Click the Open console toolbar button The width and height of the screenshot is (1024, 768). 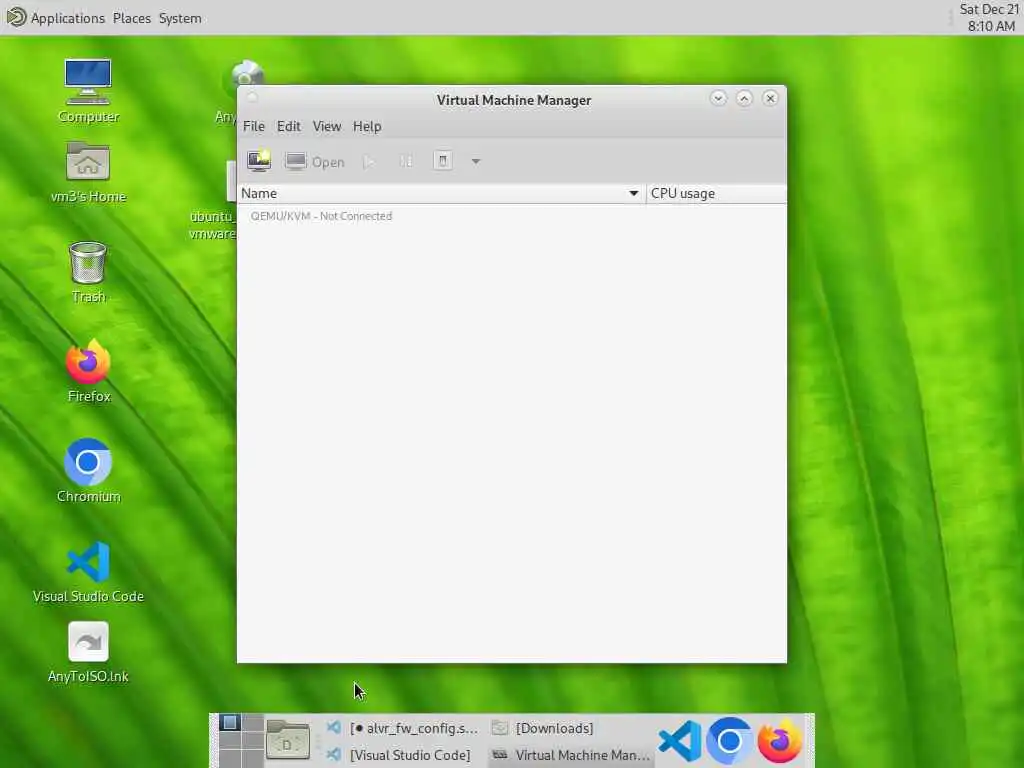tap(315, 161)
